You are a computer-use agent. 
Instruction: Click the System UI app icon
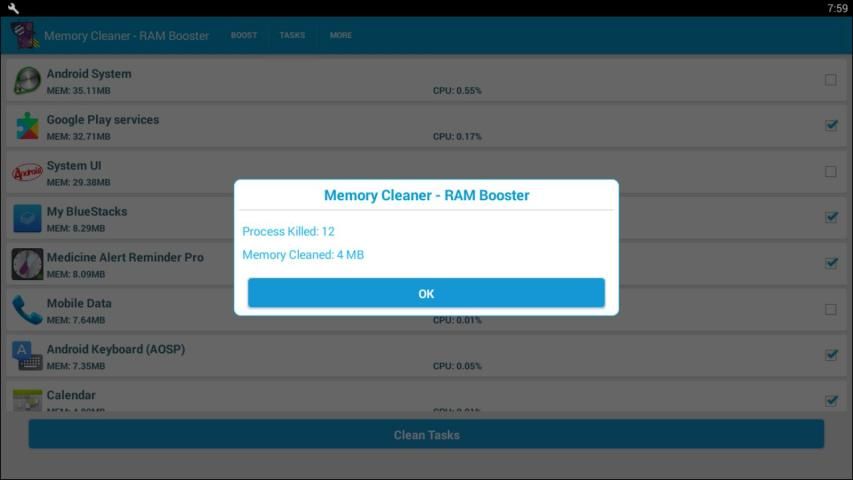[x=27, y=172]
